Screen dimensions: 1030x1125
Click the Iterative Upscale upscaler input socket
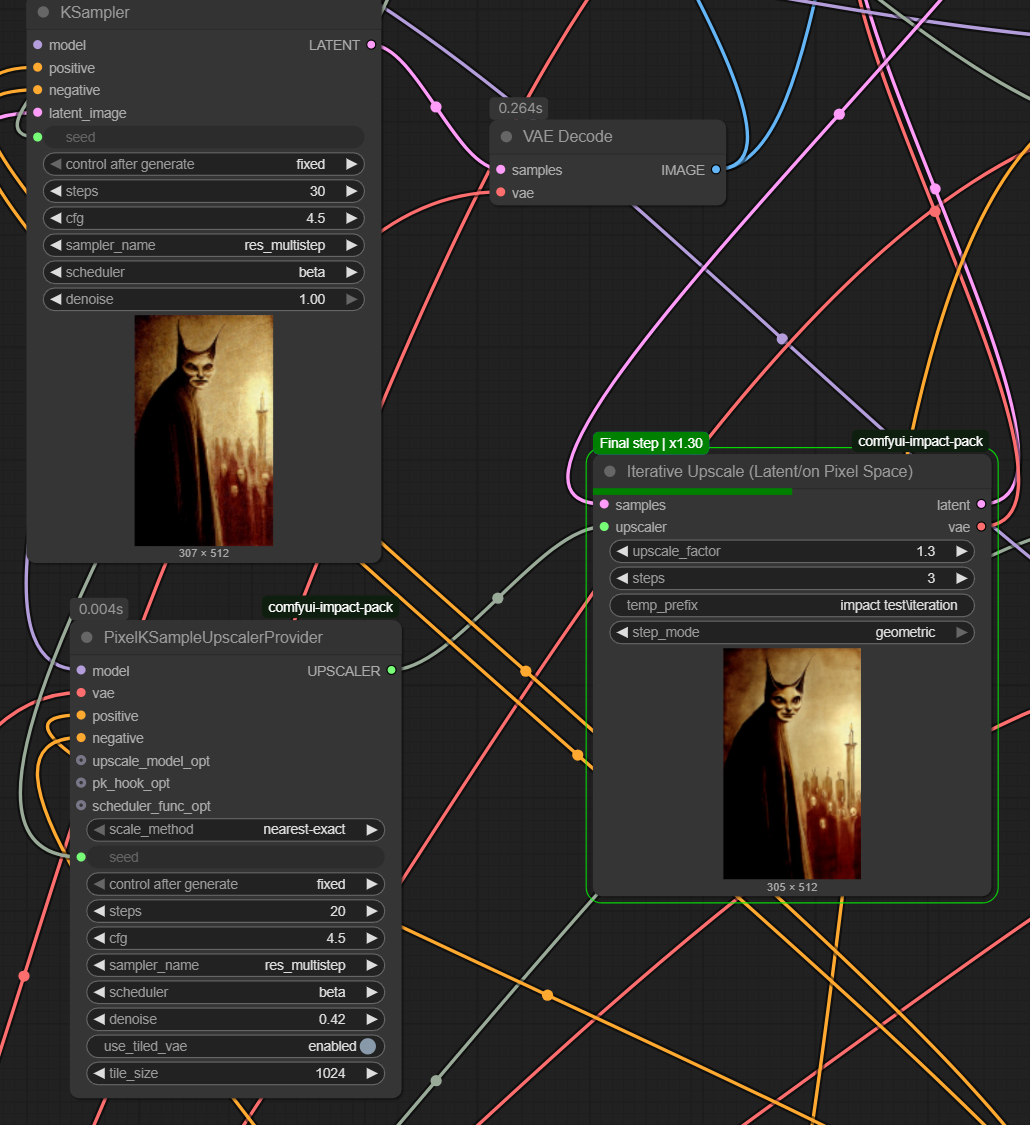click(x=605, y=527)
